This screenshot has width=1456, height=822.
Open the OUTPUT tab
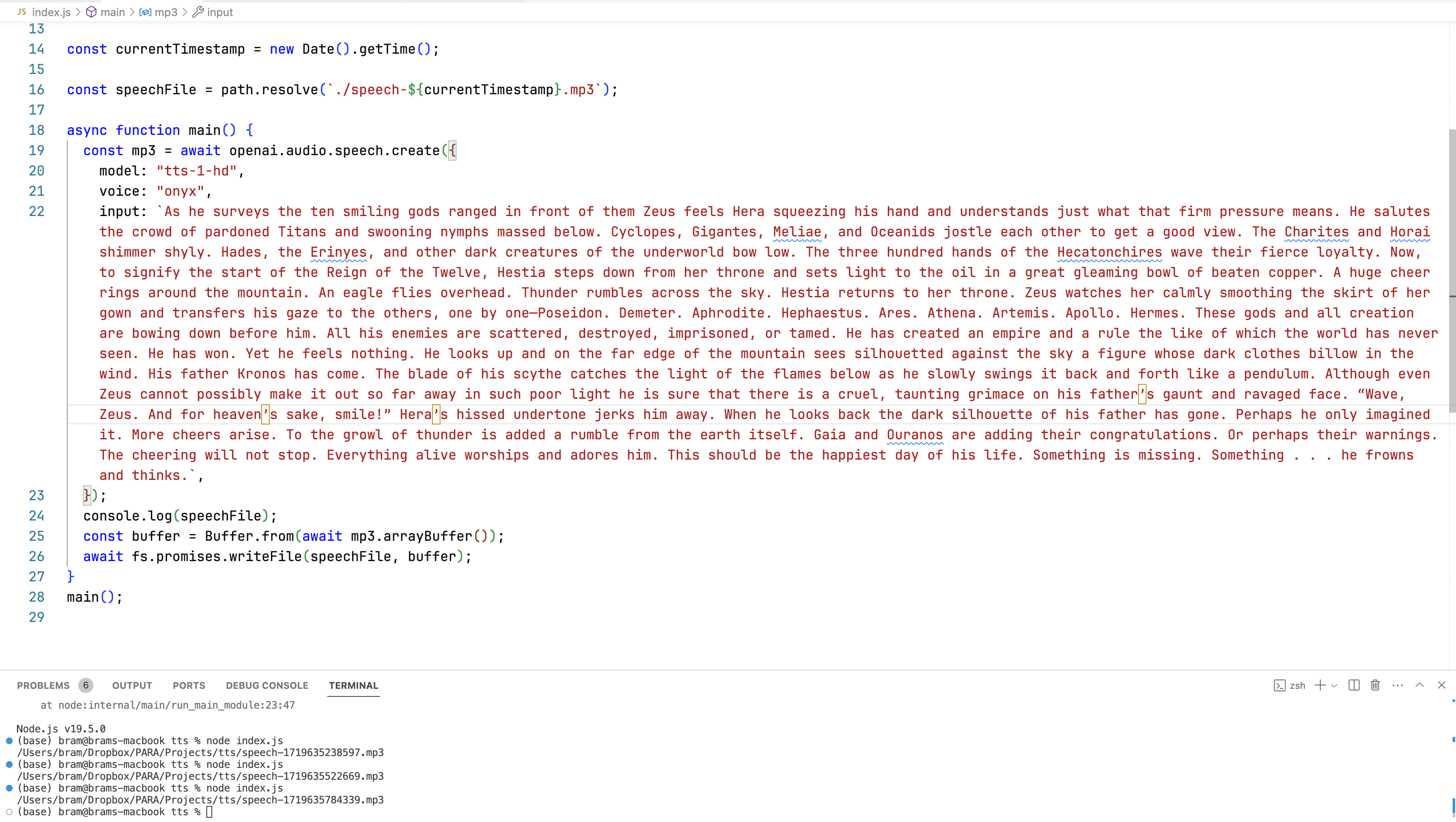tap(132, 685)
